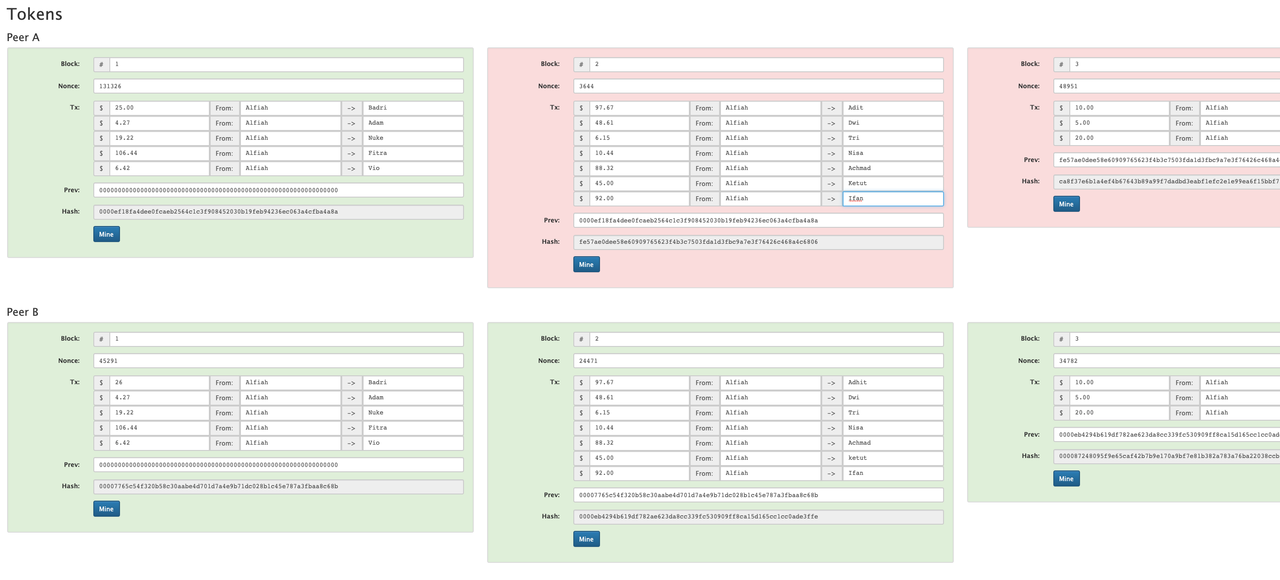The width and height of the screenshot is (1280, 580).
Task: Edit the block number field of Peer A block 2
Action: [766, 64]
